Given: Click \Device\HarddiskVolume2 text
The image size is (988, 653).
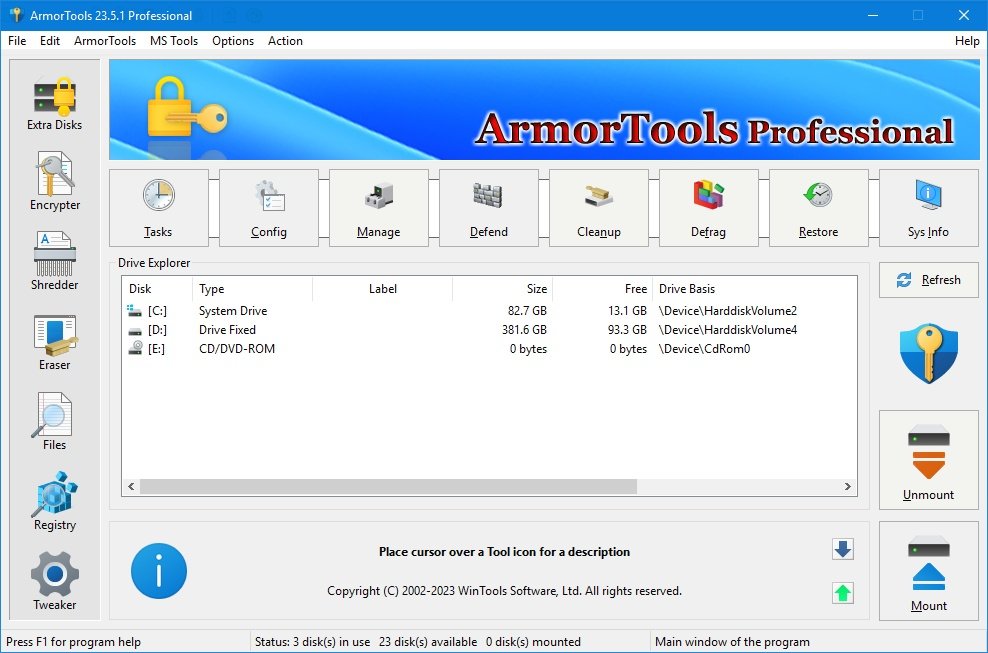Looking at the screenshot, I should 728,311.
